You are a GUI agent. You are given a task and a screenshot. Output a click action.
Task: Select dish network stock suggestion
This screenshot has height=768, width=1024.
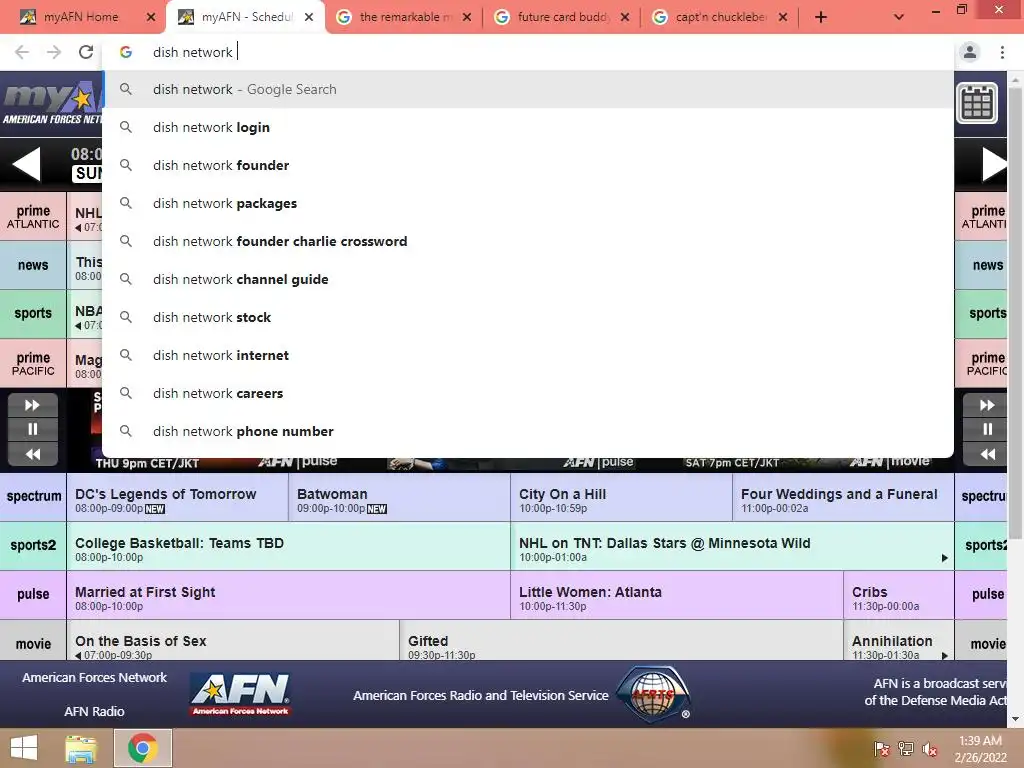(528, 317)
